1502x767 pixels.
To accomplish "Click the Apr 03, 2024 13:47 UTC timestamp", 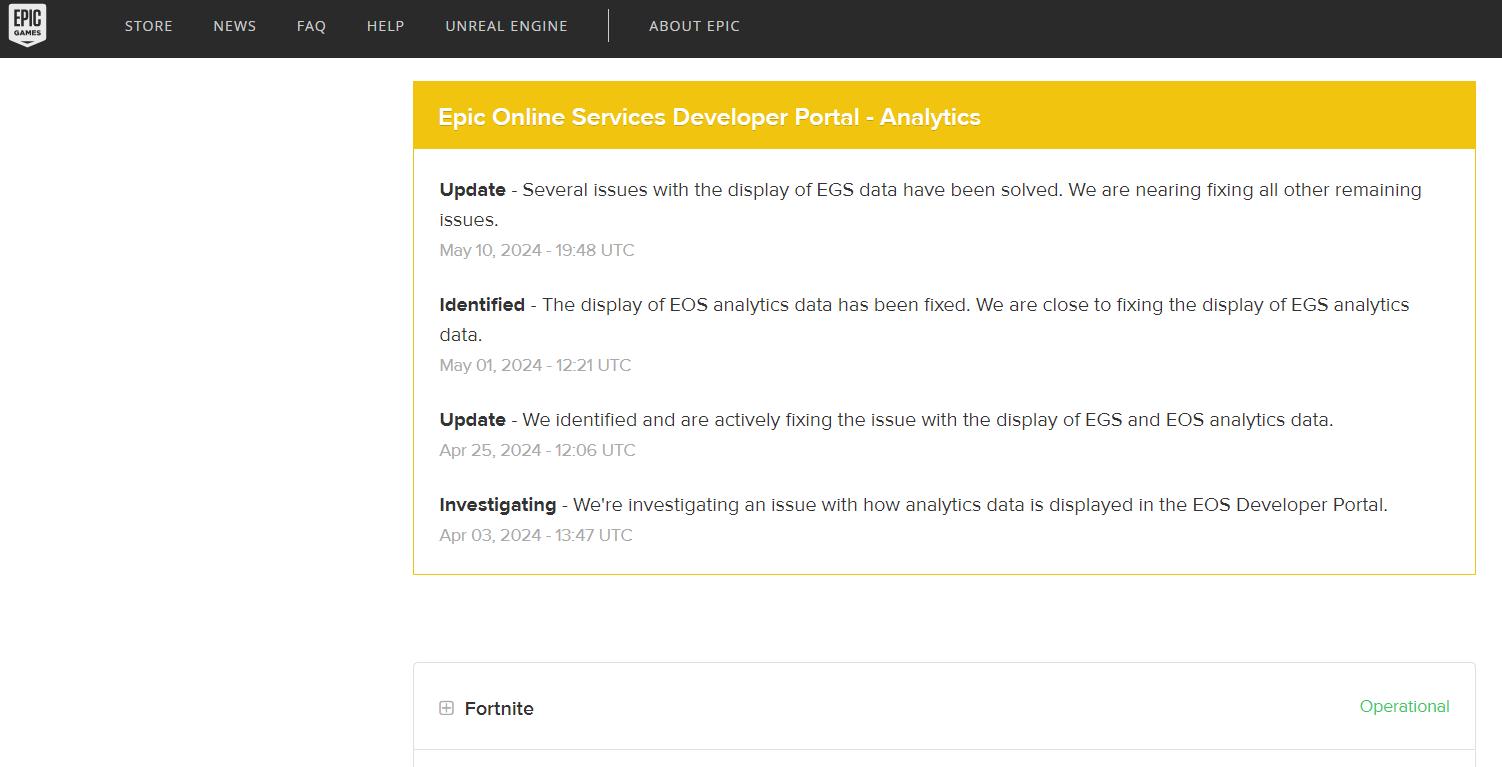I will 536,535.
